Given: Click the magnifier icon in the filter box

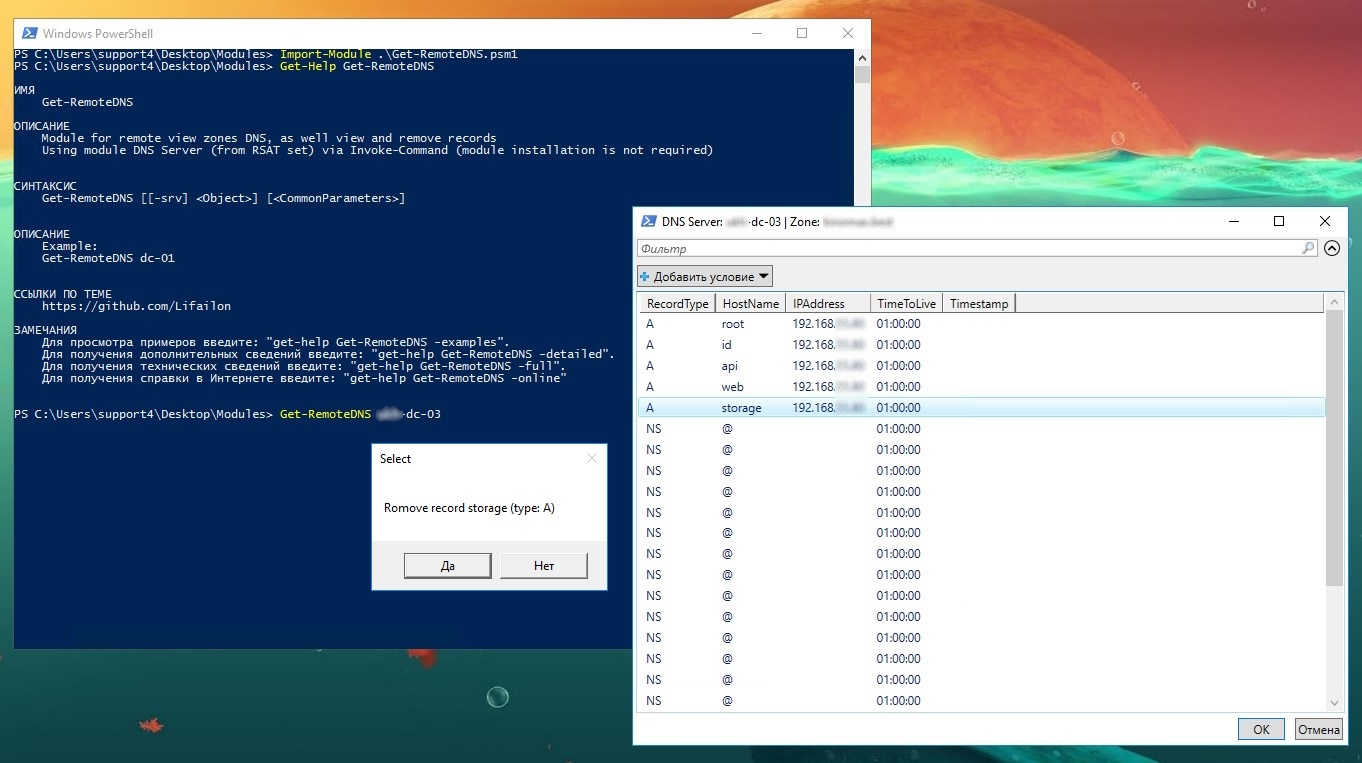Looking at the screenshot, I should click(1308, 248).
